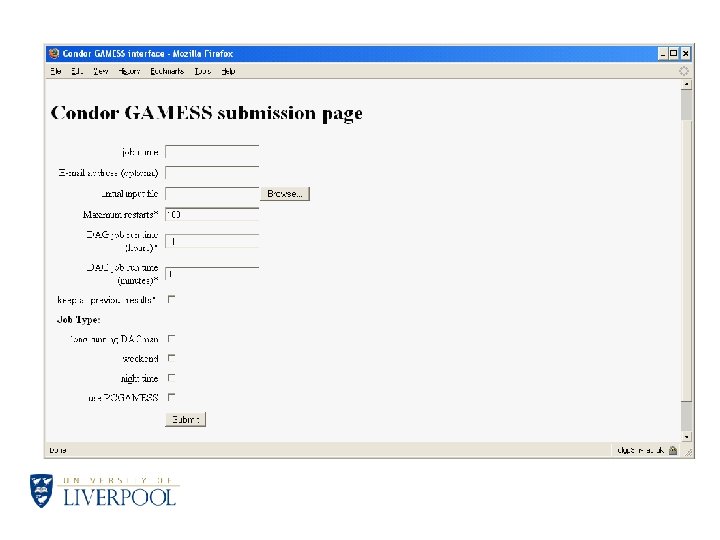This screenshot has width=720, height=540.
Task: Click the Firefox icon in title bar
Action: [54, 53]
